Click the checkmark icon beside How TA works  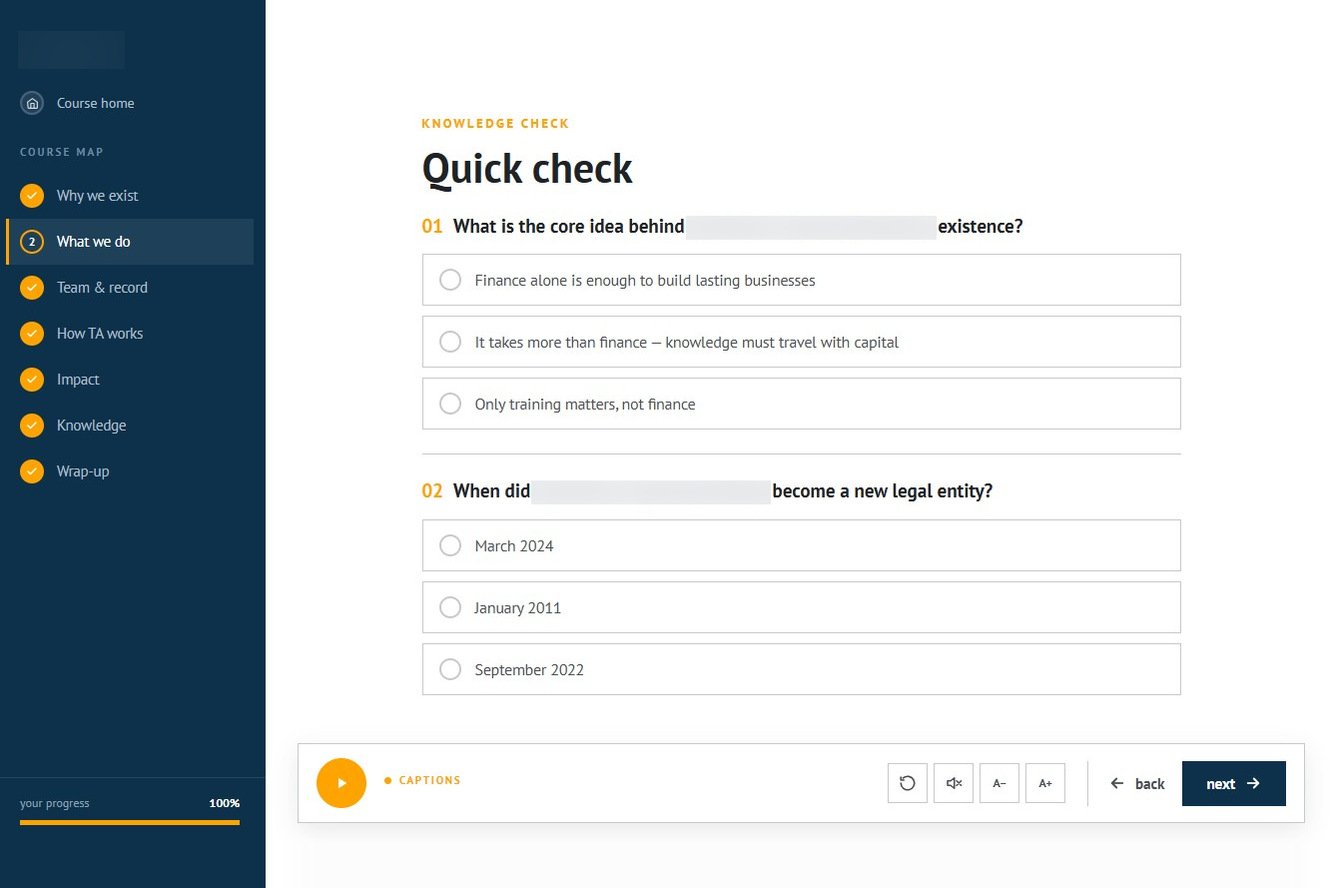tap(32, 334)
